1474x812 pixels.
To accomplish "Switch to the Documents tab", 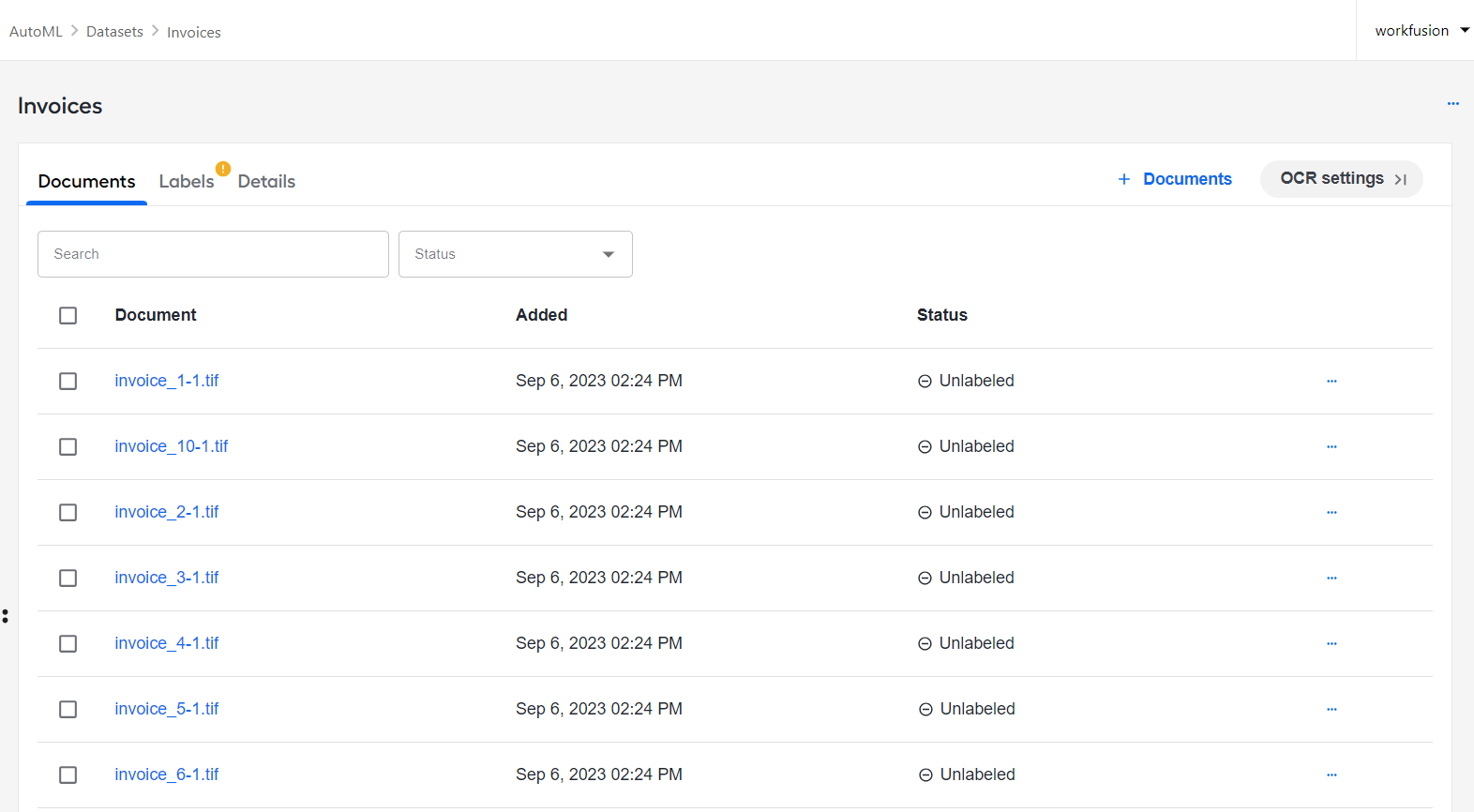I will click(x=86, y=181).
